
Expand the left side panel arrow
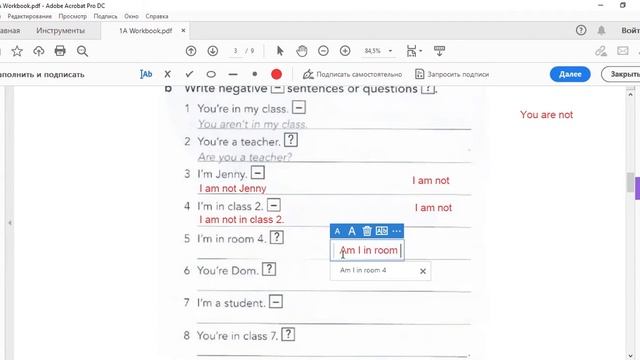tap(10, 223)
